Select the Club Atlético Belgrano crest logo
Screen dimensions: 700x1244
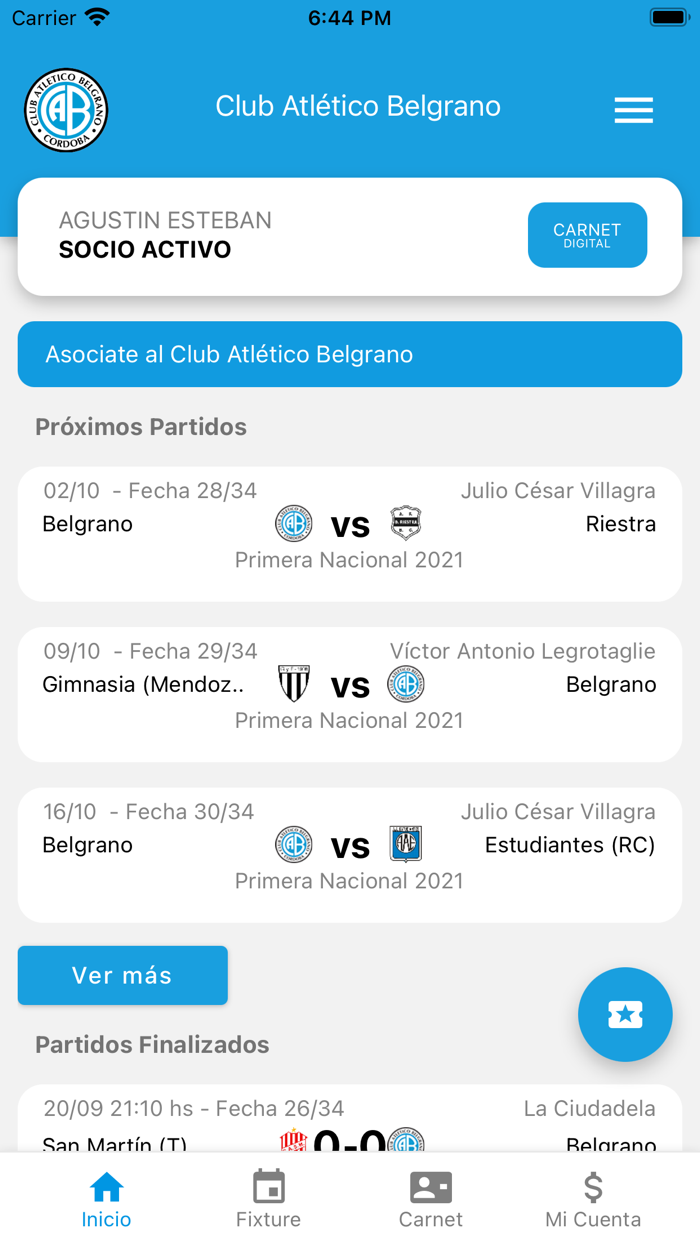[x=66, y=110]
